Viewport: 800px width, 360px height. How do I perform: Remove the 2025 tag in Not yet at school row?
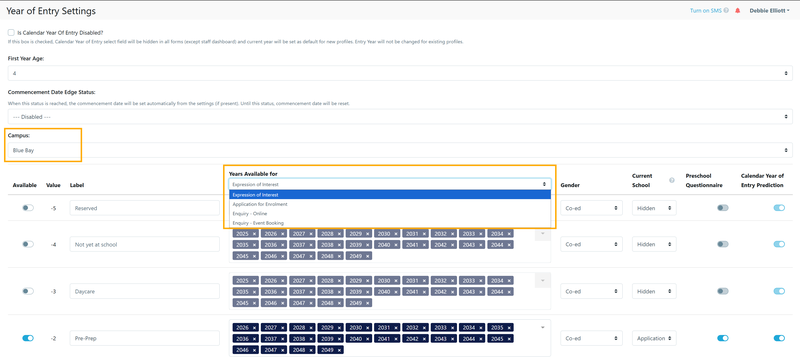click(254, 234)
